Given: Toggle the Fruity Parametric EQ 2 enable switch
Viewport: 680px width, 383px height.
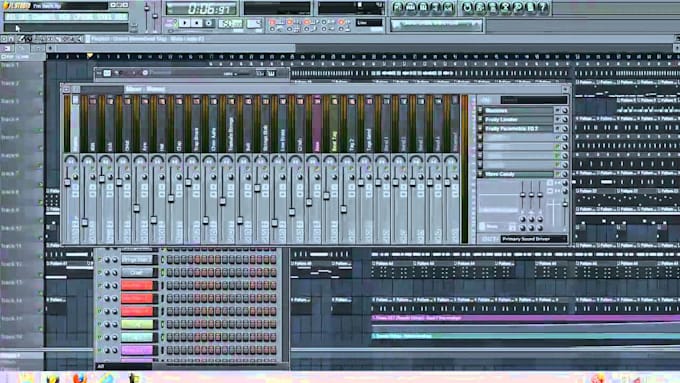Looking at the screenshot, I should 558,129.
